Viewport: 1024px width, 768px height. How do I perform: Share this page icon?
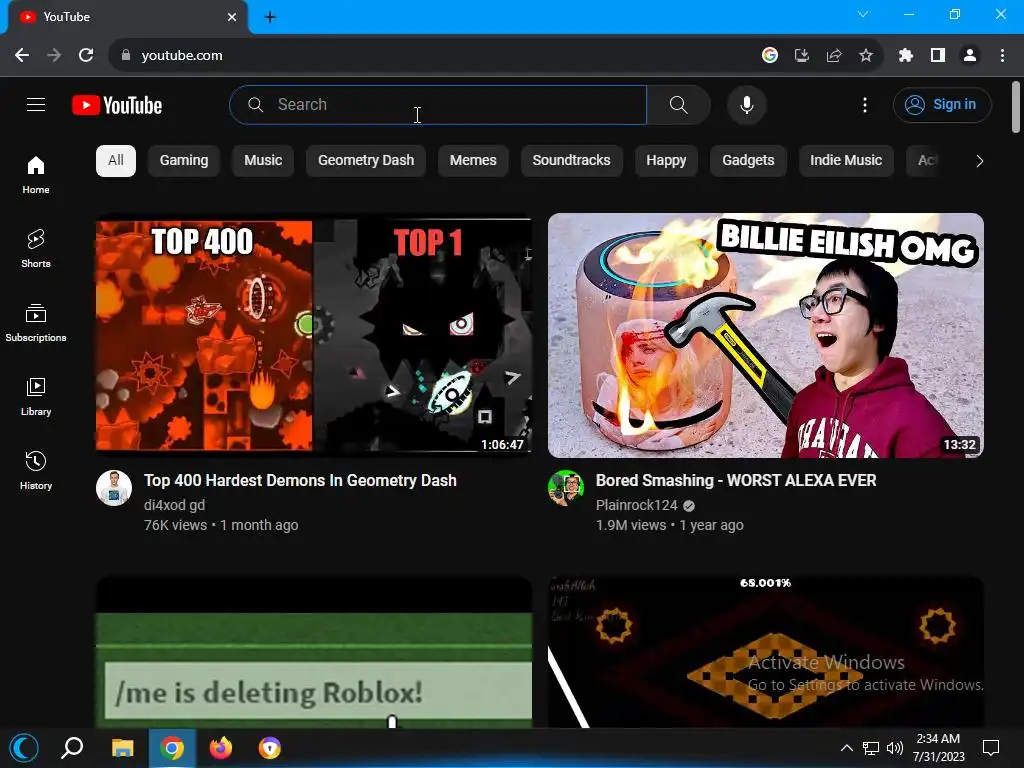[834, 56]
